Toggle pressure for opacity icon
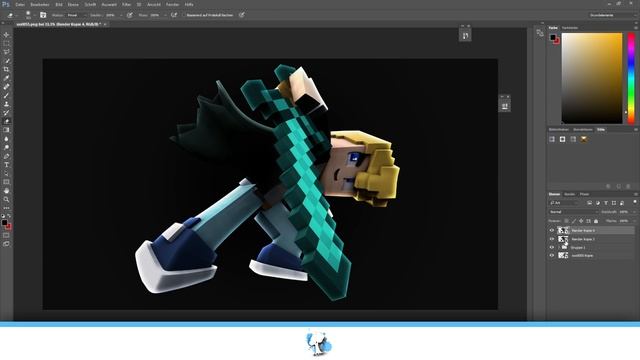Screen dimensions: 640x360 coord(129,15)
